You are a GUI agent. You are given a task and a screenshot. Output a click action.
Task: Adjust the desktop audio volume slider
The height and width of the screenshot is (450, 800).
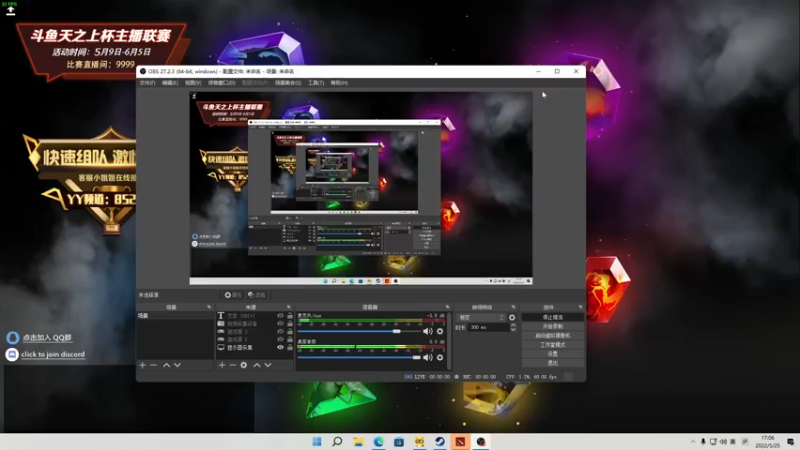(359, 358)
